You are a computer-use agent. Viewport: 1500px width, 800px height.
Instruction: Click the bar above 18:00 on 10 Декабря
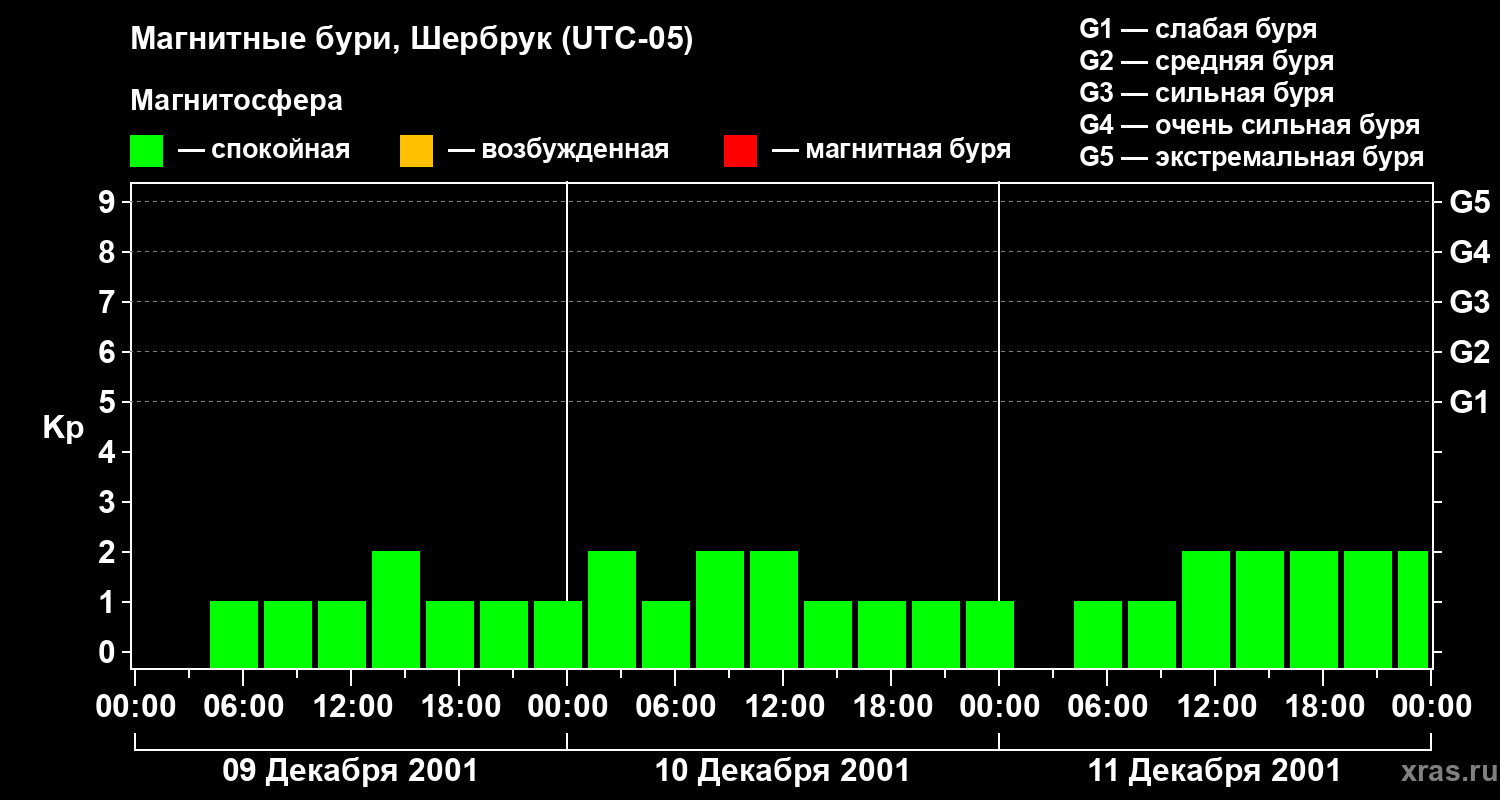pos(882,634)
